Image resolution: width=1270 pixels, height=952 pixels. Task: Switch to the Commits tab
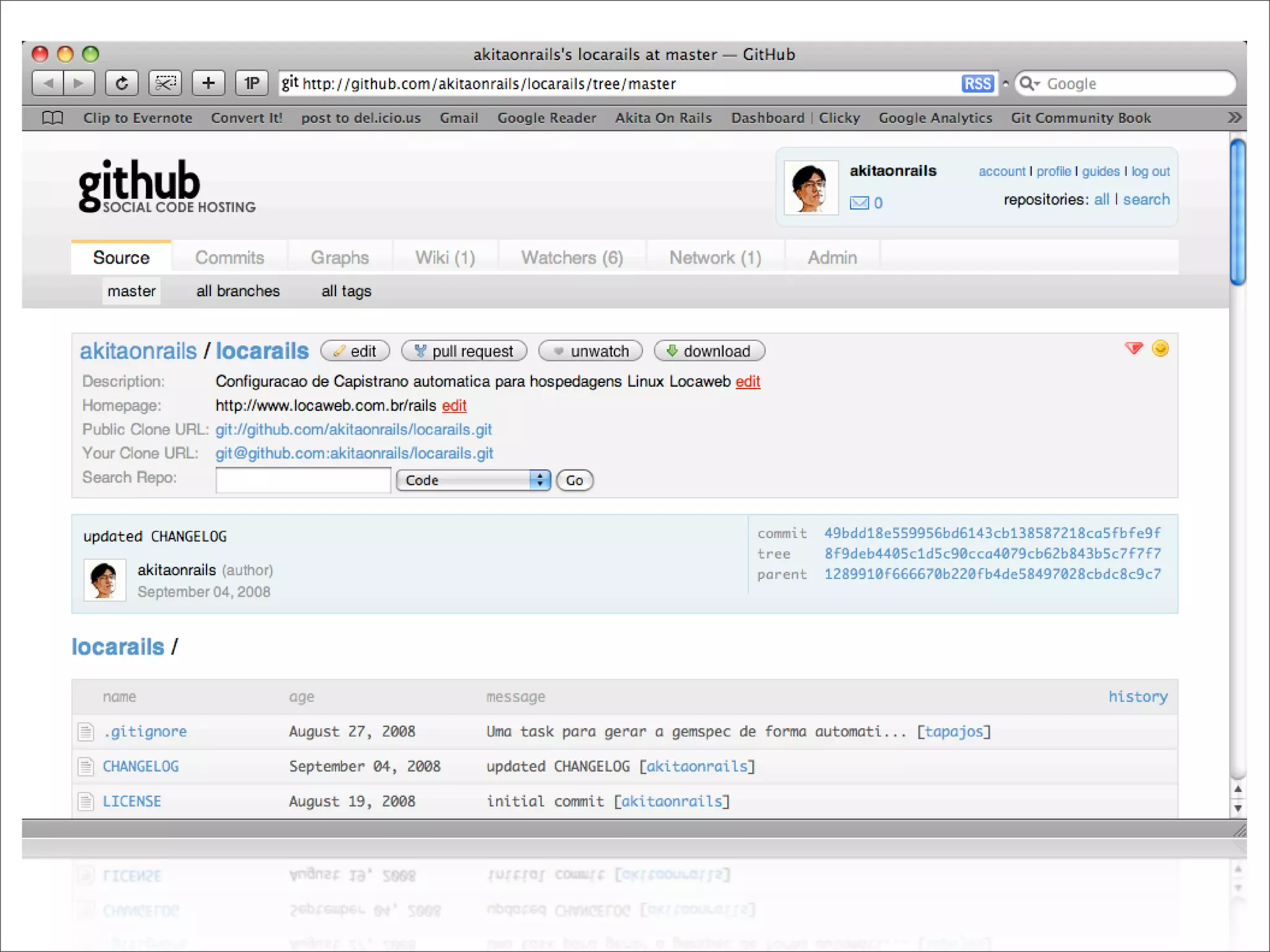(229, 258)
